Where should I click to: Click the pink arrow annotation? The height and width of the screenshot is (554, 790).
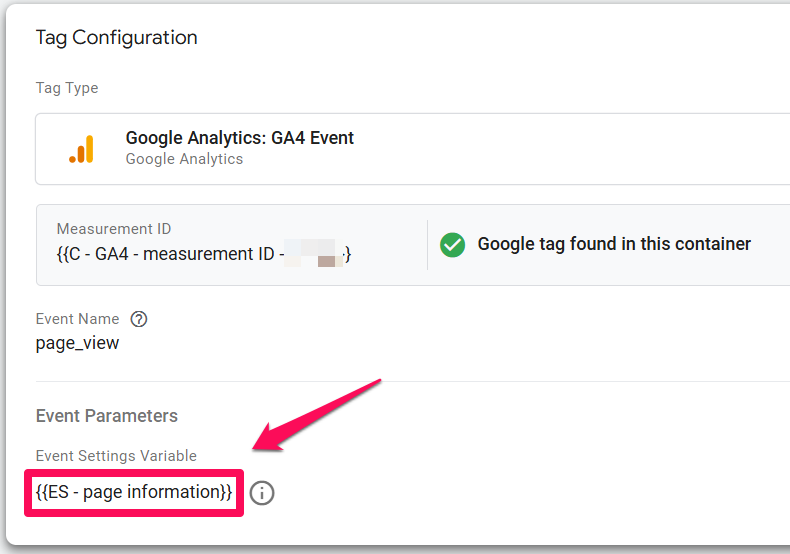[x=316, y=416]
